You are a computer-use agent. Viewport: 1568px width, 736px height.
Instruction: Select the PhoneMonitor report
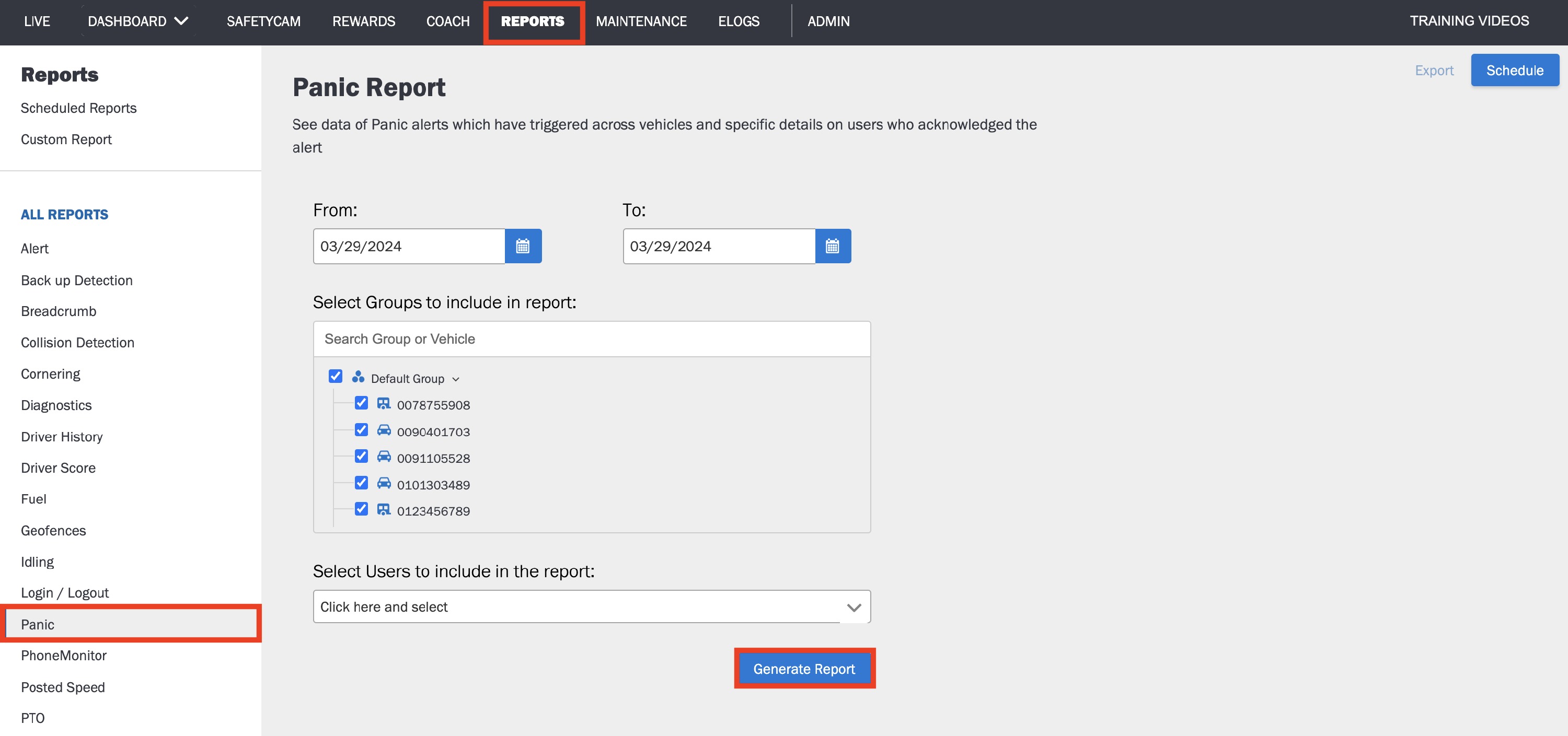[x=63, y=656]
